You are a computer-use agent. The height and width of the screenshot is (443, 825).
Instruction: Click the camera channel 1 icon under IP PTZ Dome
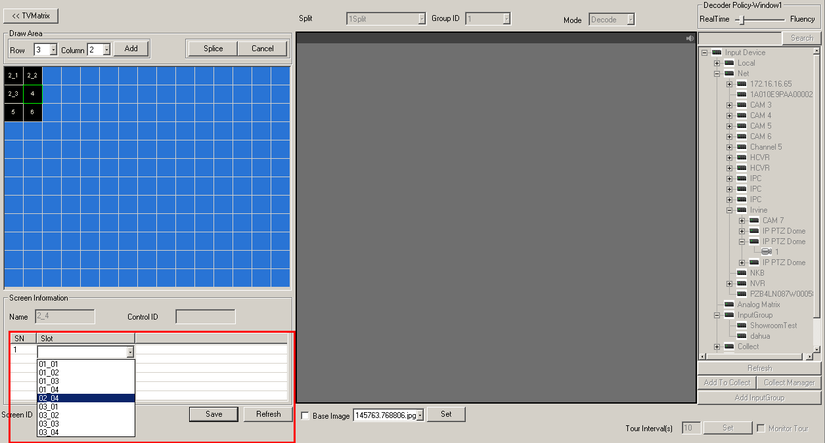click(x=767, y=252)
